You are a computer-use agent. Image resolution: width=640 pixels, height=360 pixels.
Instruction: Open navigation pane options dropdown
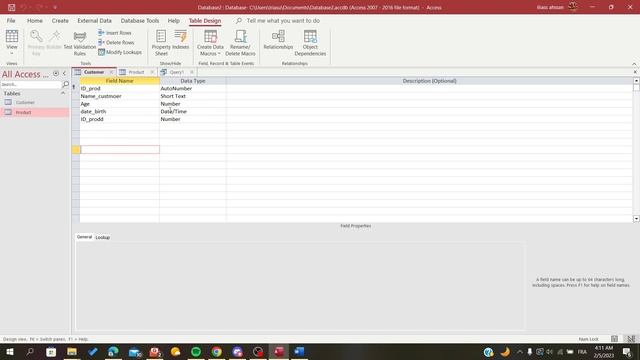click(x=56, y=73)
